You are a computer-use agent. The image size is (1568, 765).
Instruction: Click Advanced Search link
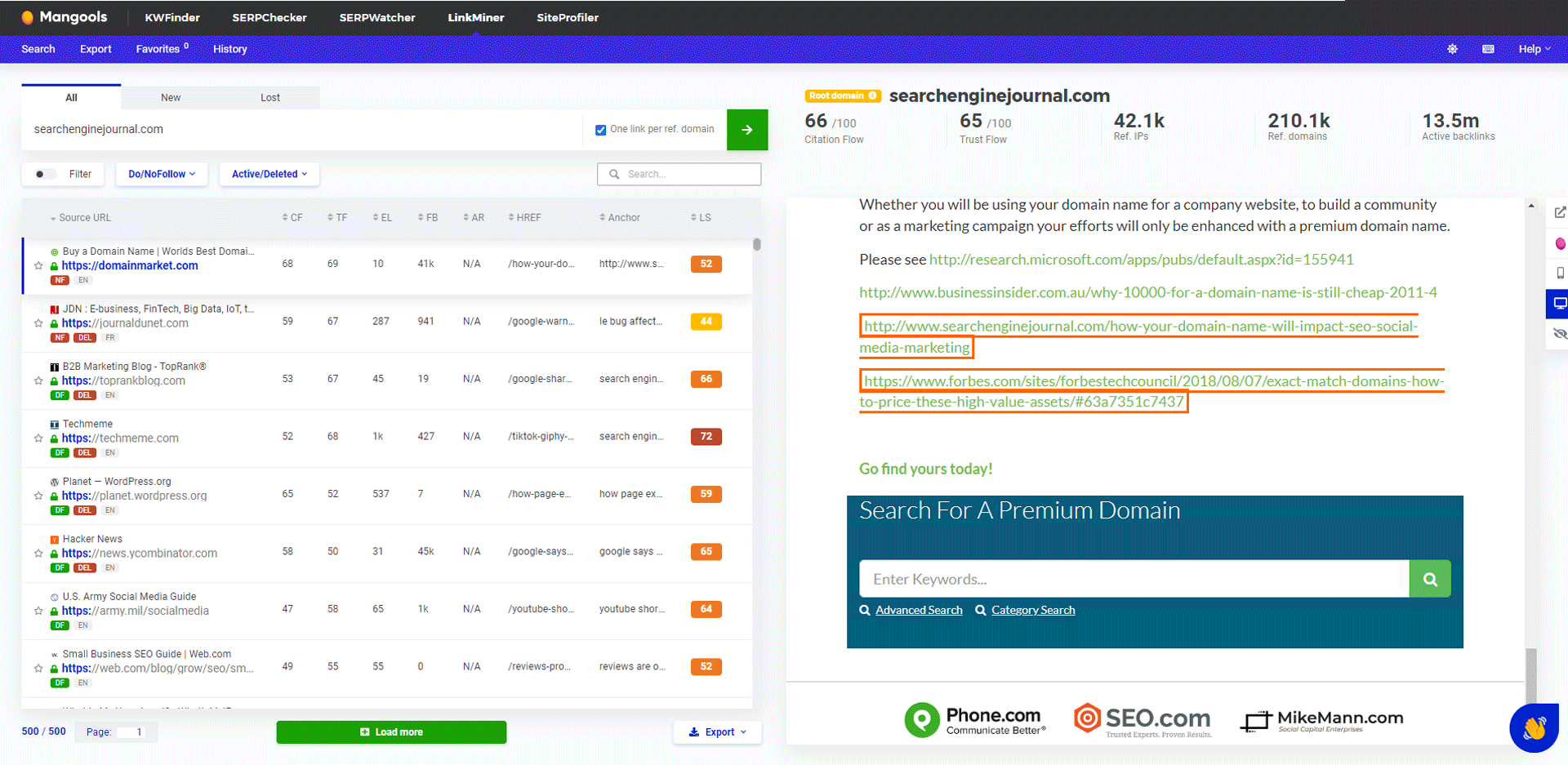[x=919, y=610]
